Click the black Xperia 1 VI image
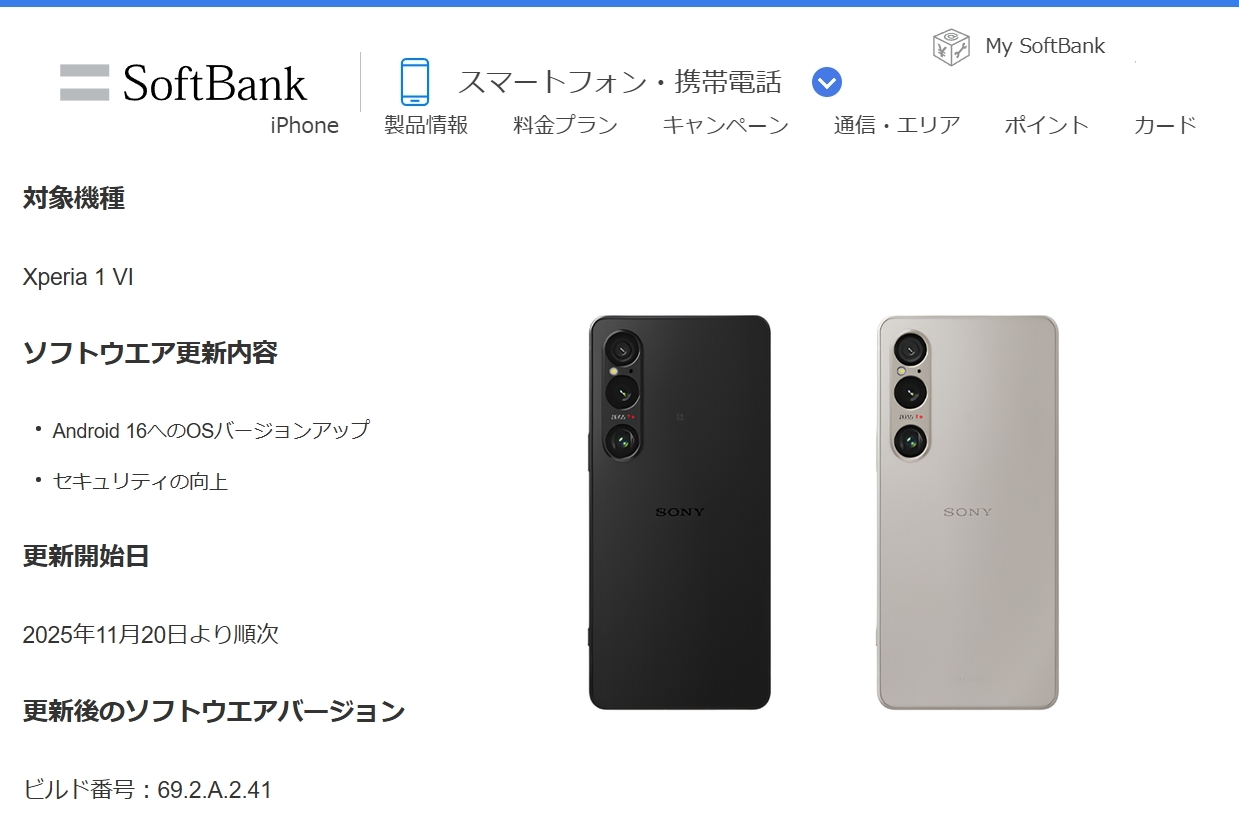 click(679, 513)
